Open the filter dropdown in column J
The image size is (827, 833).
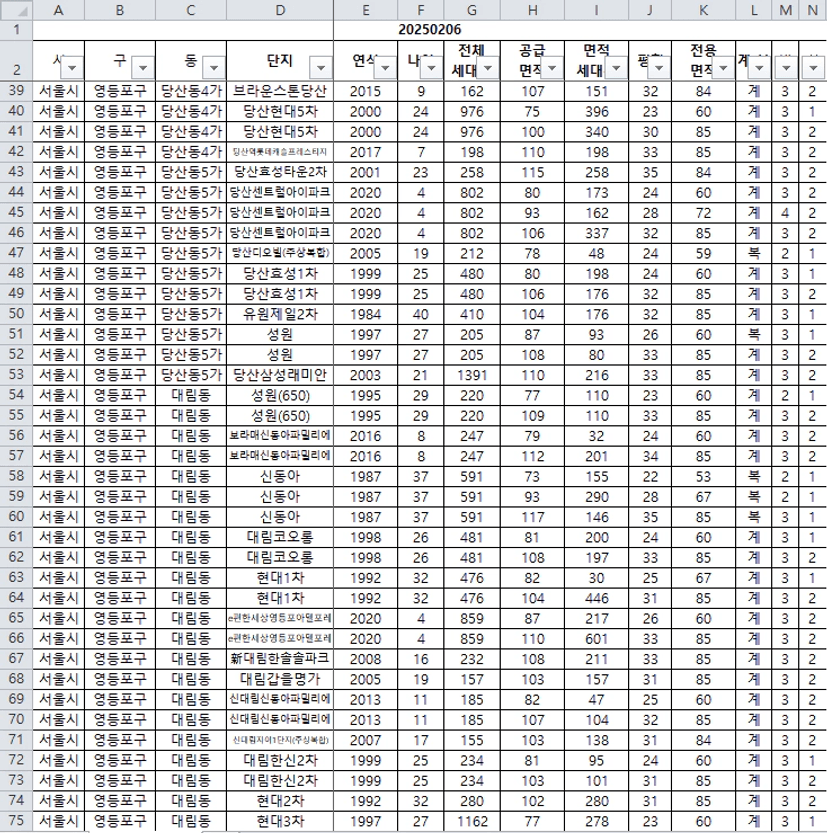coord(659,67)
